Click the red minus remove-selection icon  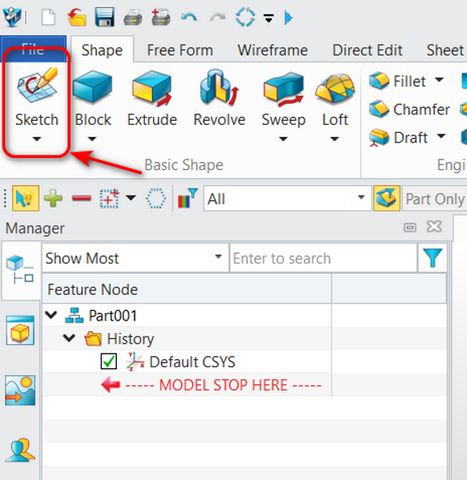82,199
